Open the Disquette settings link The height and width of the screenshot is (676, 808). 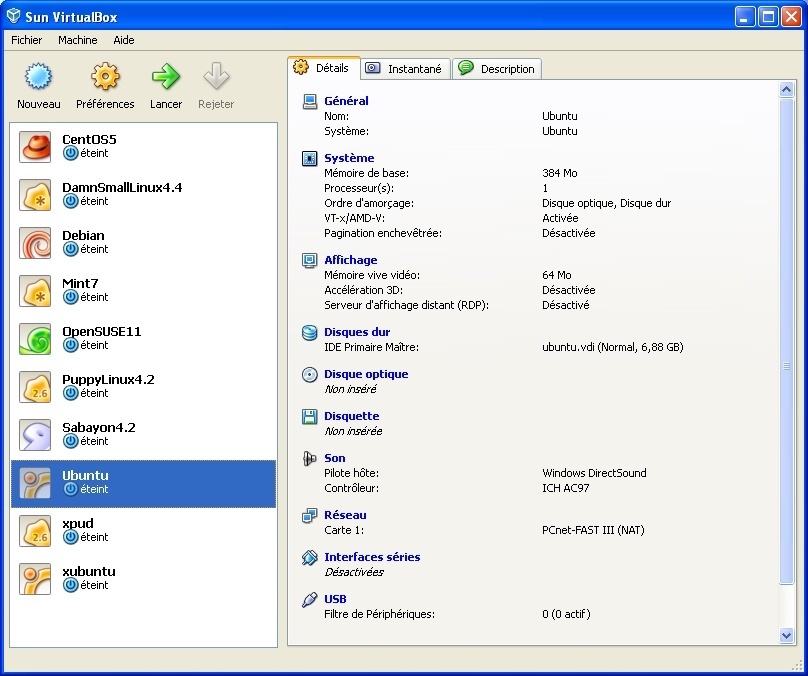[x=351, y=416]
